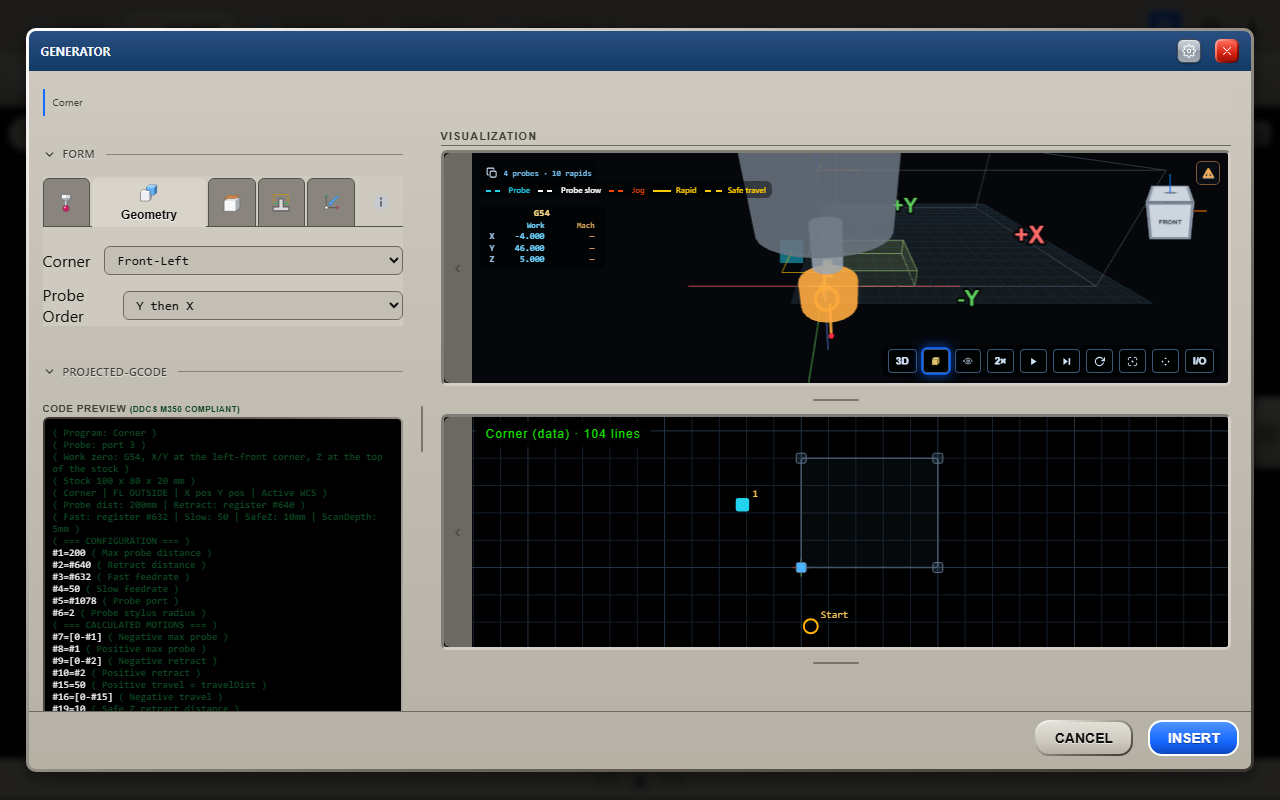Click the "Safe travel" legend entry

(x=738, y=190)
